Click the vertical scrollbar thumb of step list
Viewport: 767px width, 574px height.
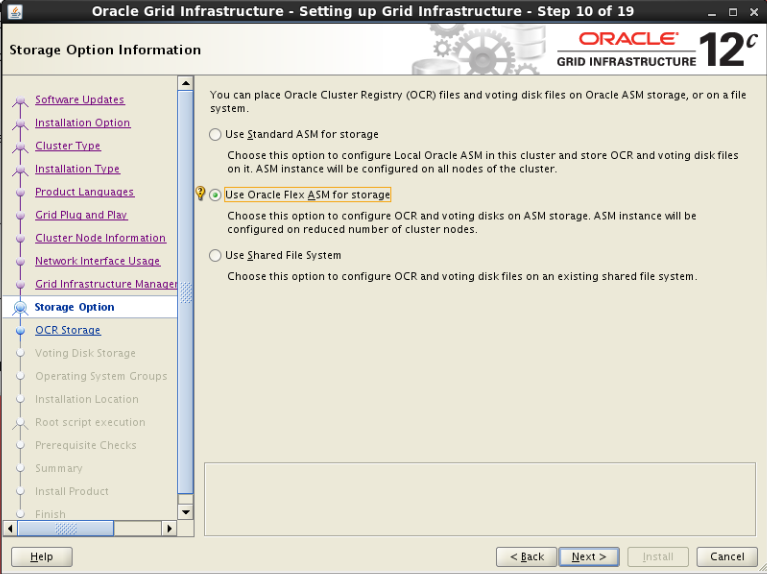185,292
